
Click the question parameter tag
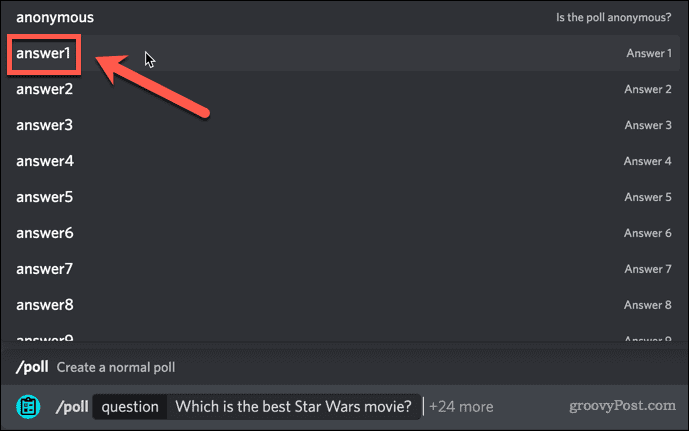(x=130, y=407)
